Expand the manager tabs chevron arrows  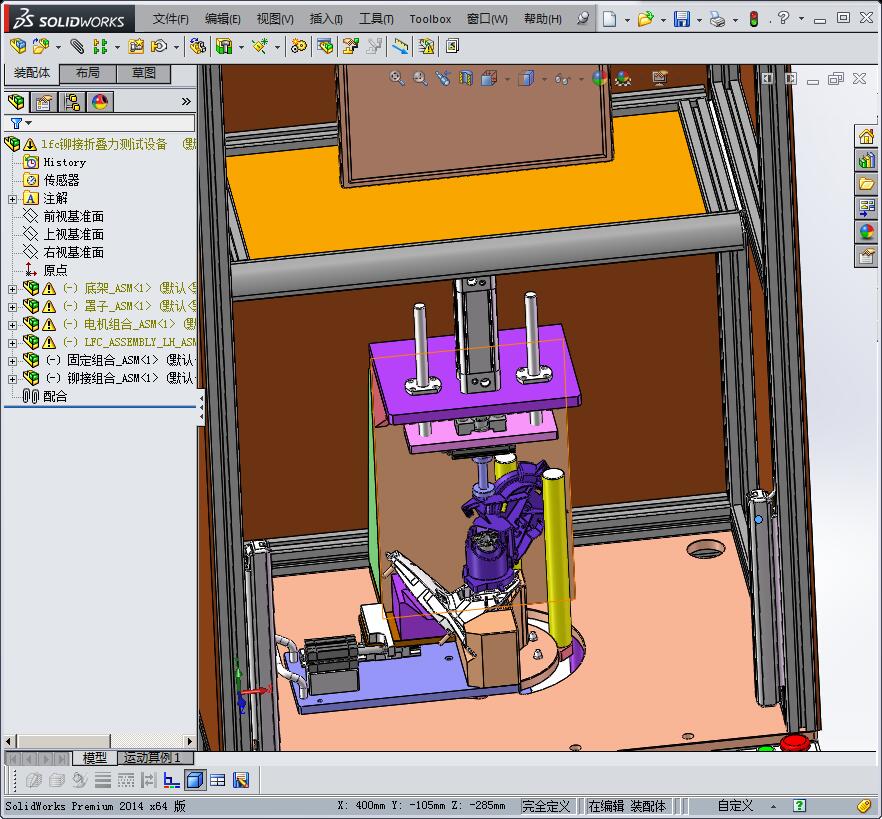point(186,102)
